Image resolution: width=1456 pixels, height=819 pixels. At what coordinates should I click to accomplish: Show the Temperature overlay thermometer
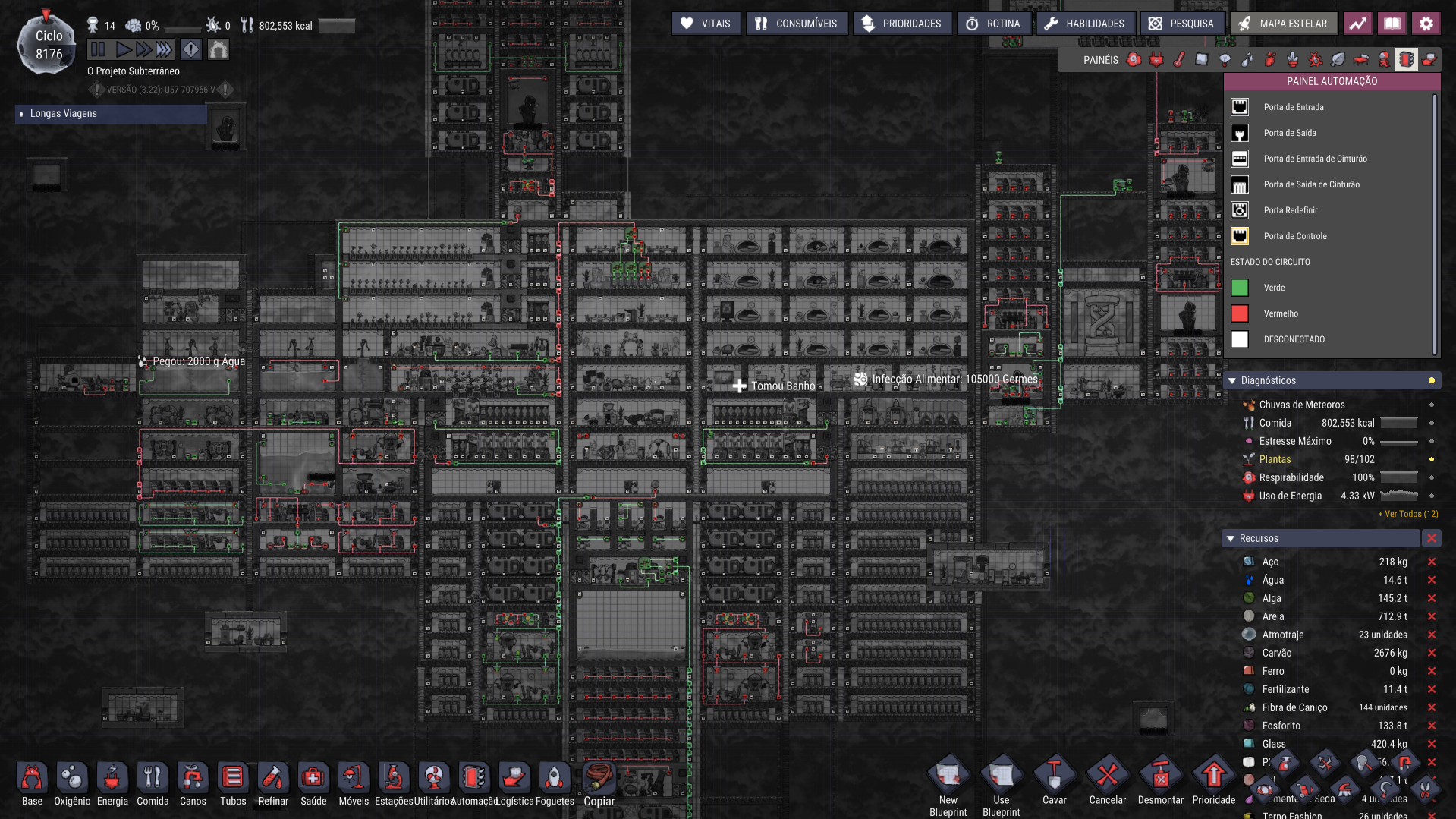click(x=1179, y=59)
